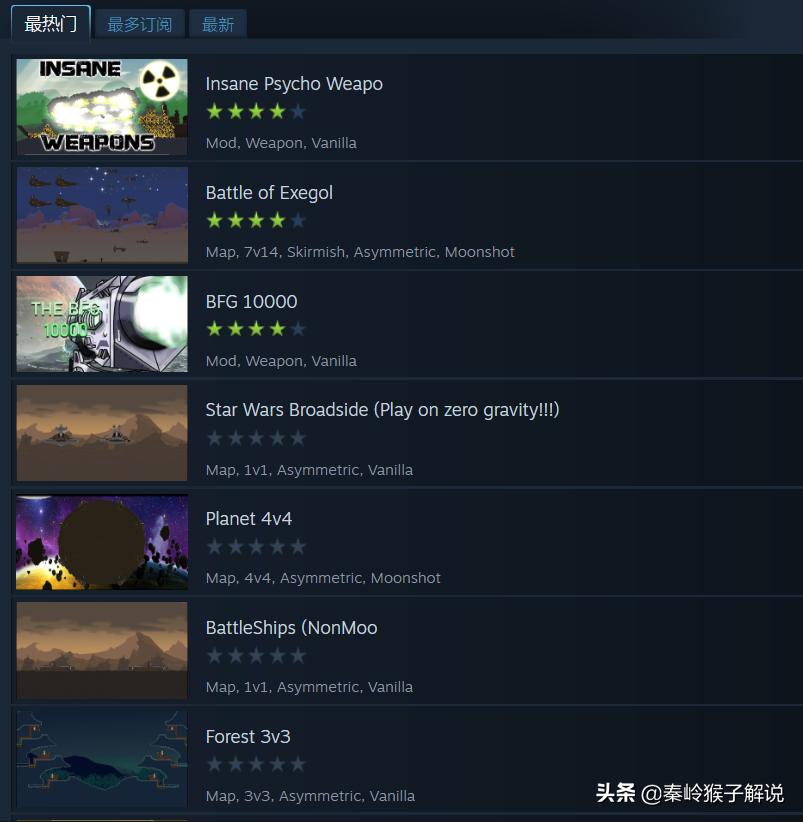
Task: Click the BattleShips (NonMoo title link
Action: pos(291,628)
